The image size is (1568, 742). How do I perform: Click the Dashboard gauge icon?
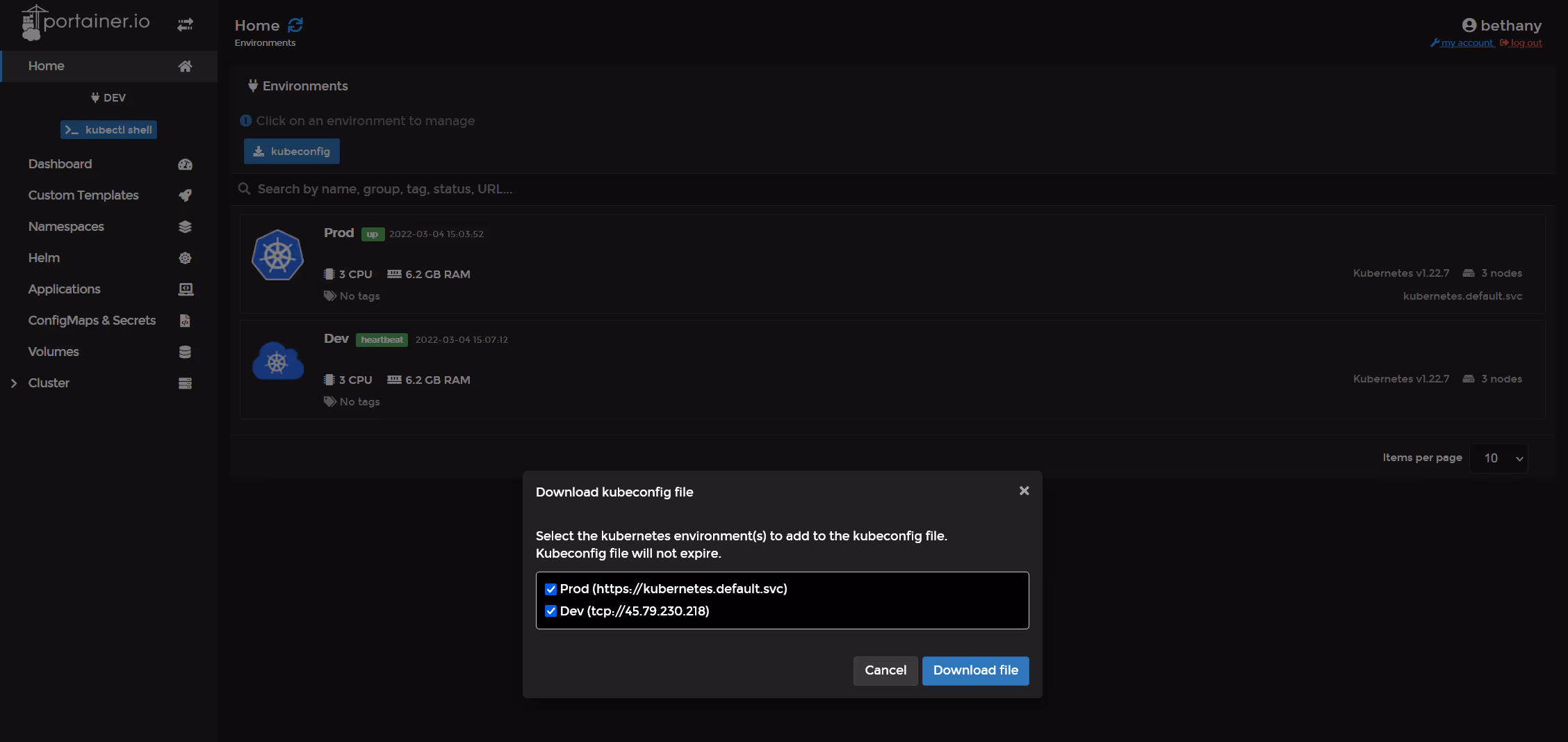point(185,164)
